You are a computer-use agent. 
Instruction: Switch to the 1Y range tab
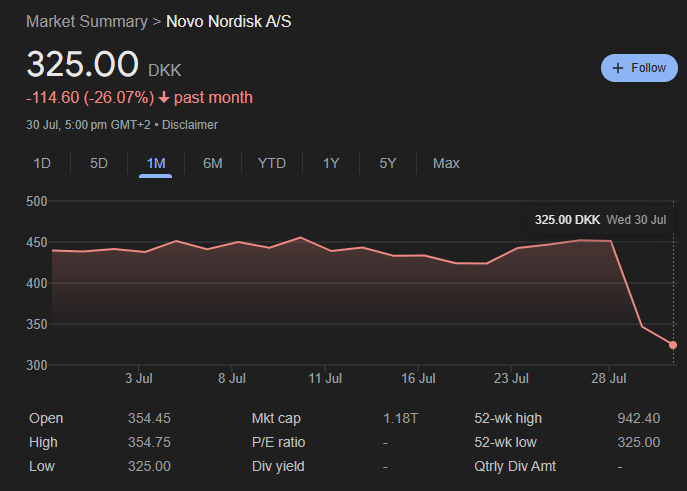tap(331, 163)
